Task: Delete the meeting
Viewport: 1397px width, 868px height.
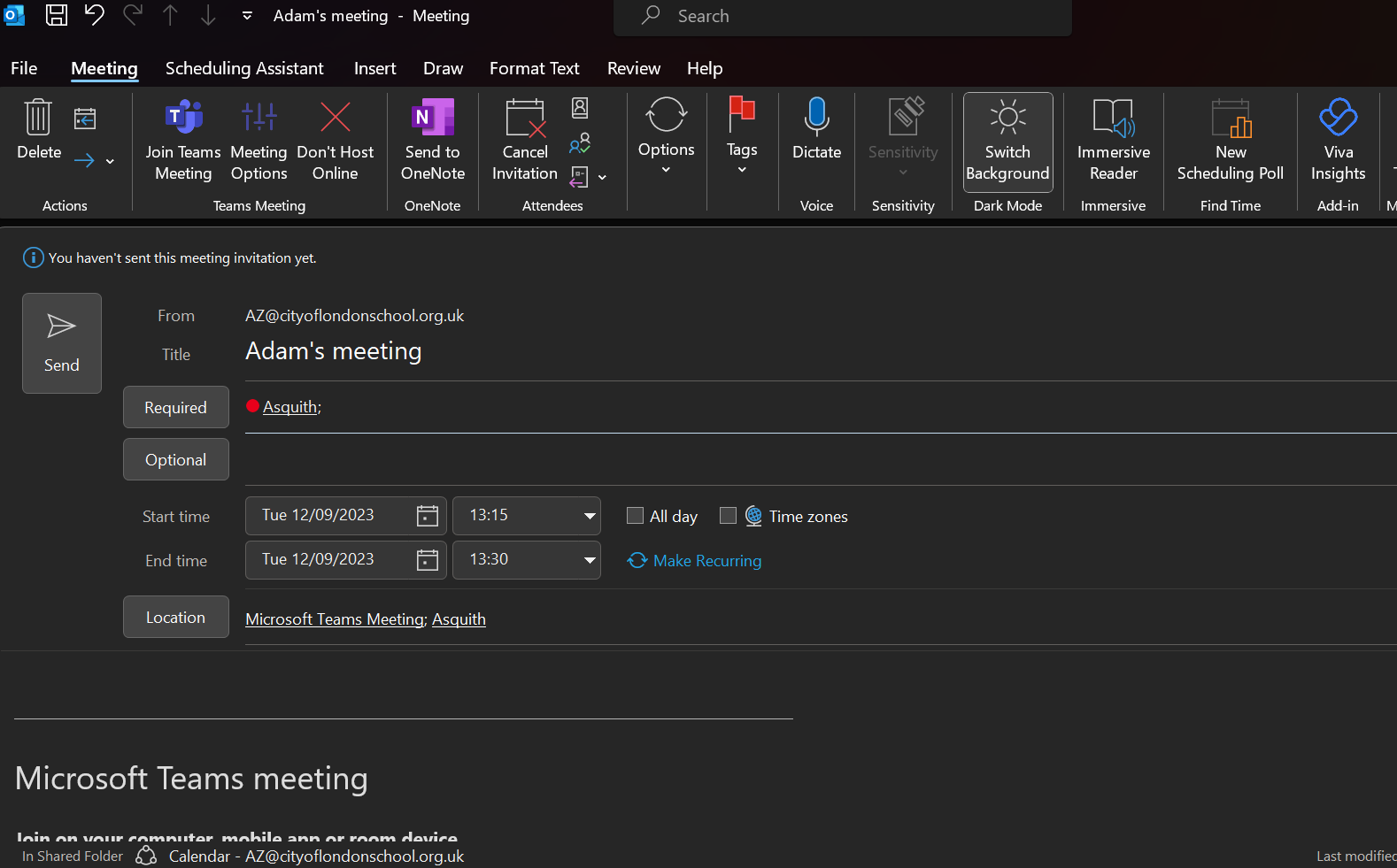Action: coord(39,131)
